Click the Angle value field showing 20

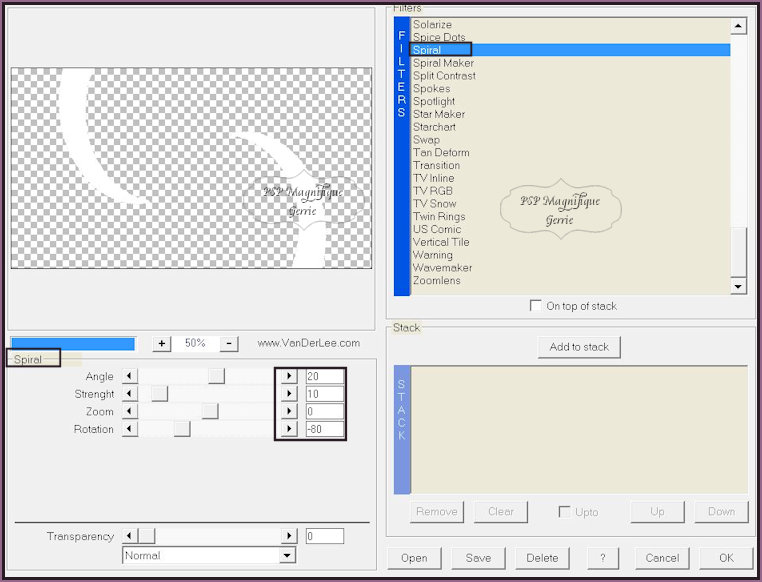click(325, 376)
